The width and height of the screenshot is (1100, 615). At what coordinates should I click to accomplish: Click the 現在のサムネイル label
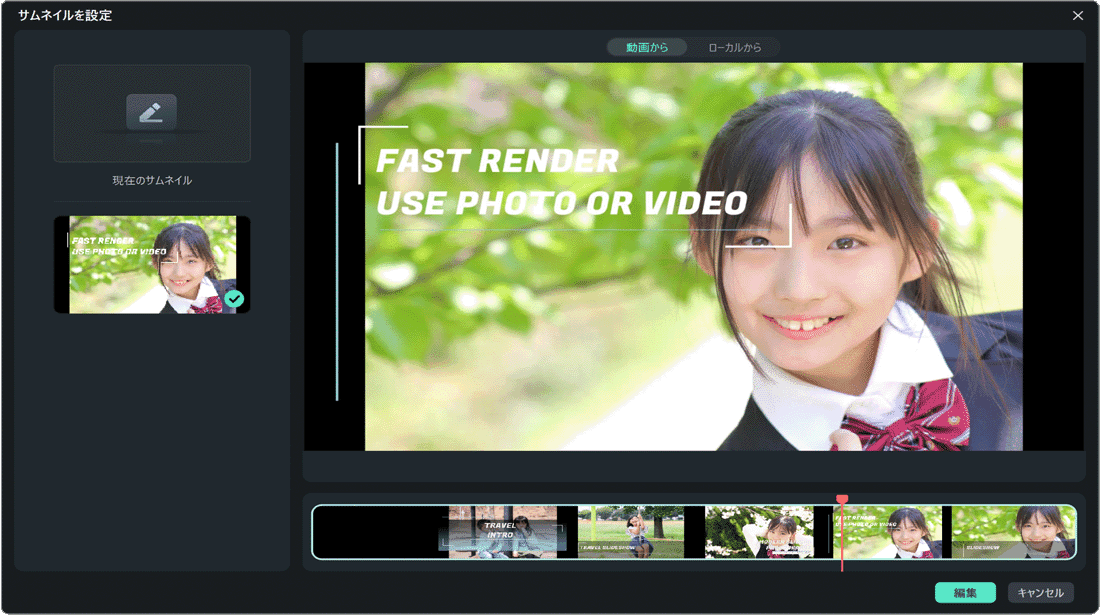click(152, 181)
